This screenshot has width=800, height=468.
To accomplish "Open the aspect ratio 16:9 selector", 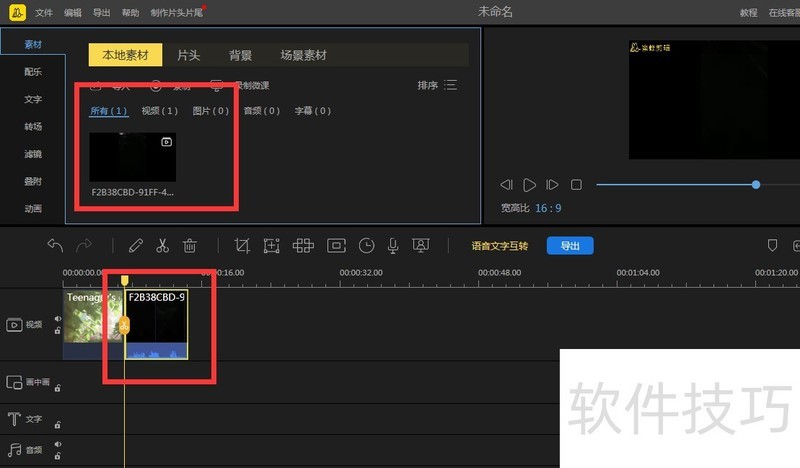I will tap(547, 208).
